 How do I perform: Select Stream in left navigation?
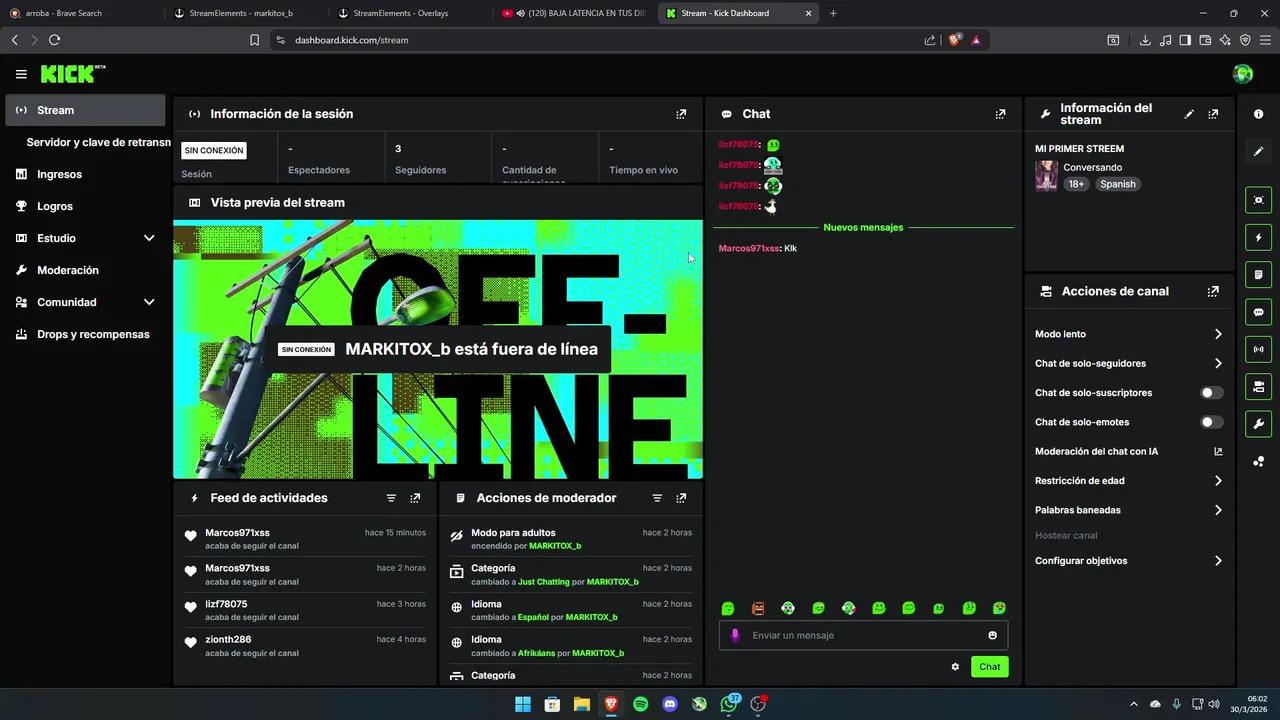[85, 110]
